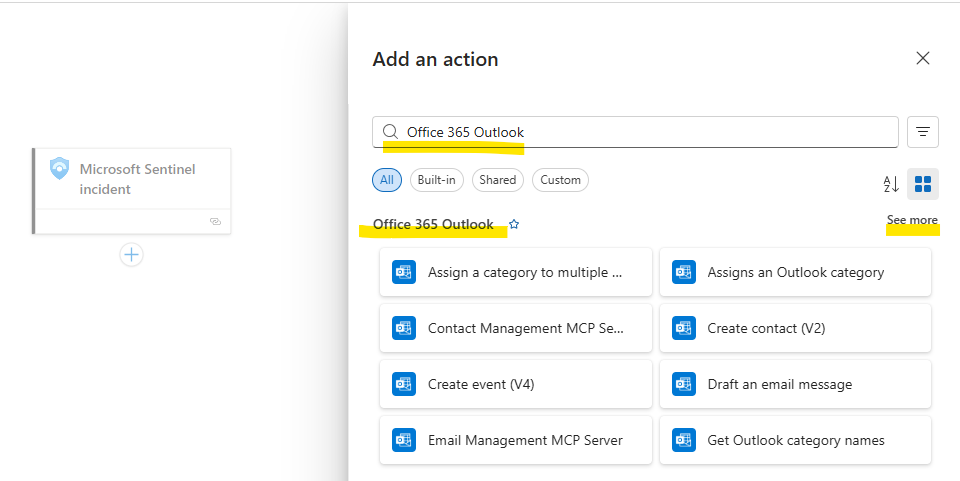The image size is (960, 481).
Task: Switch to grid view icon
Action: pyautogui.click(x=923, y=184)
